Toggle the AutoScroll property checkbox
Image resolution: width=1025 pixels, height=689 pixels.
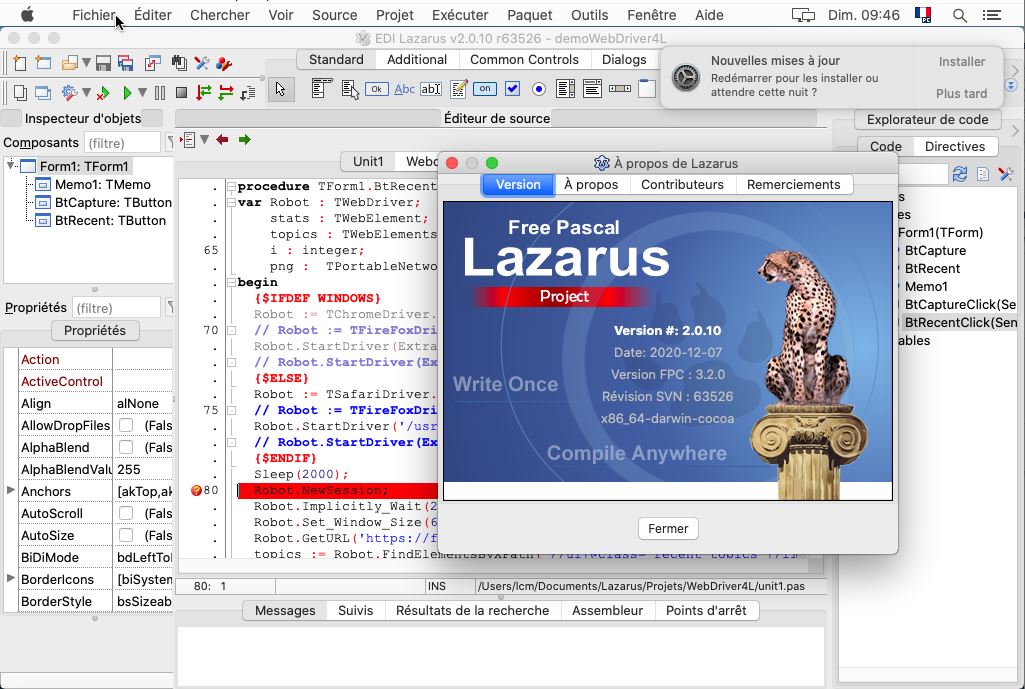pyautogui.click(x=126, y=513)
